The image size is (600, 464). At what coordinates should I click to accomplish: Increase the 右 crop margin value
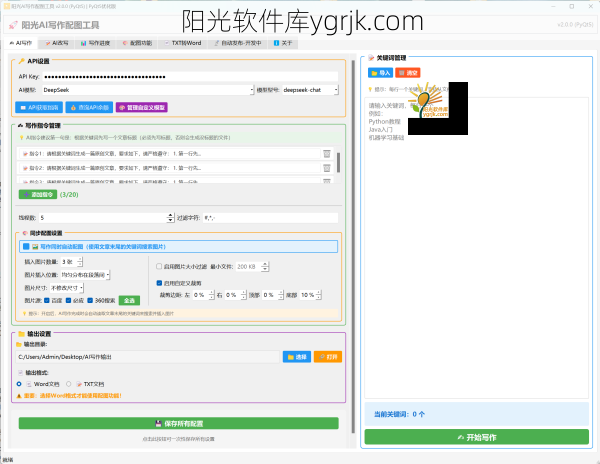click(x=244, y=293)
